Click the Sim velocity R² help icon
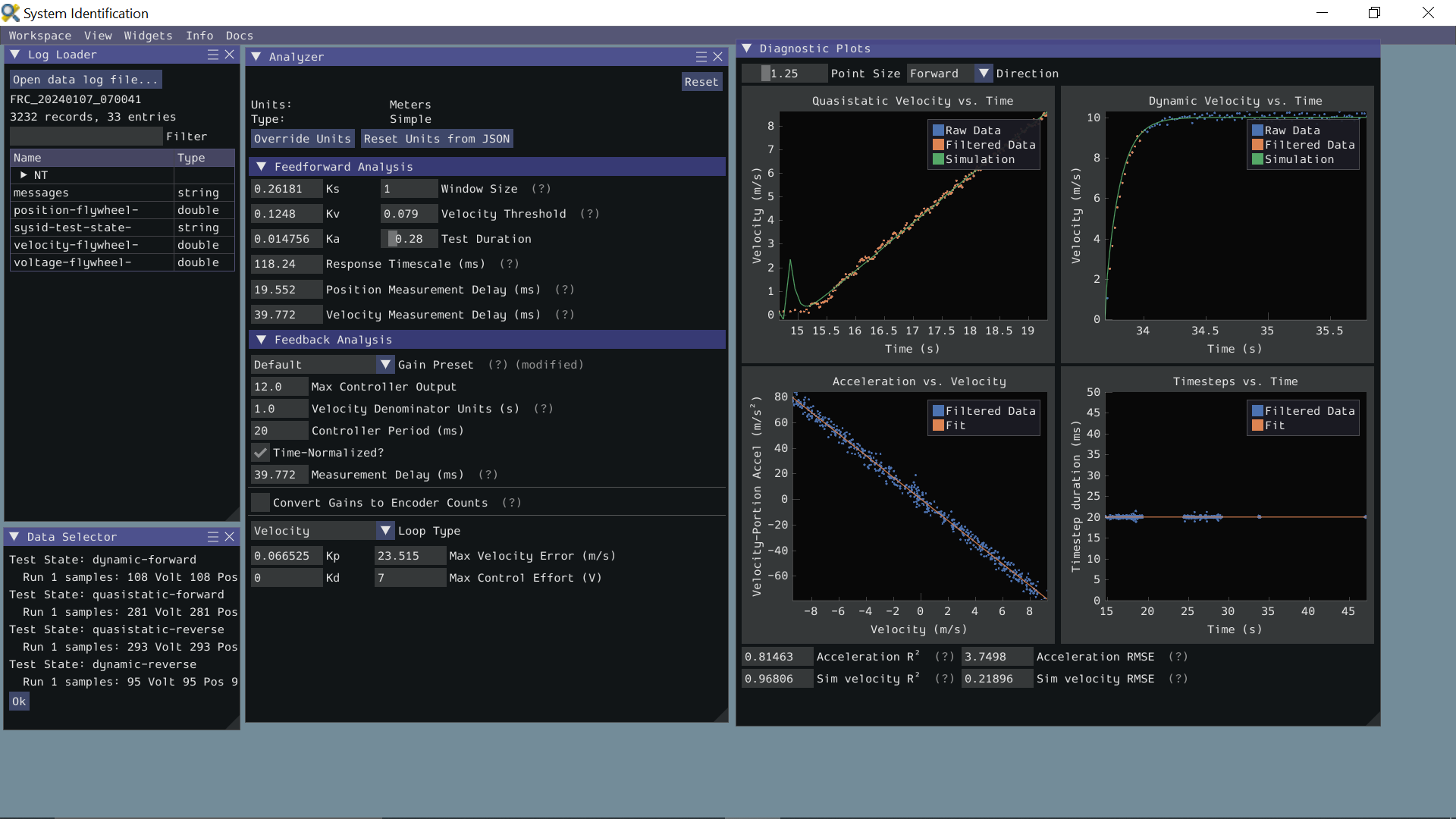The width and height of the screenshot is (1456, 819). 944,679
